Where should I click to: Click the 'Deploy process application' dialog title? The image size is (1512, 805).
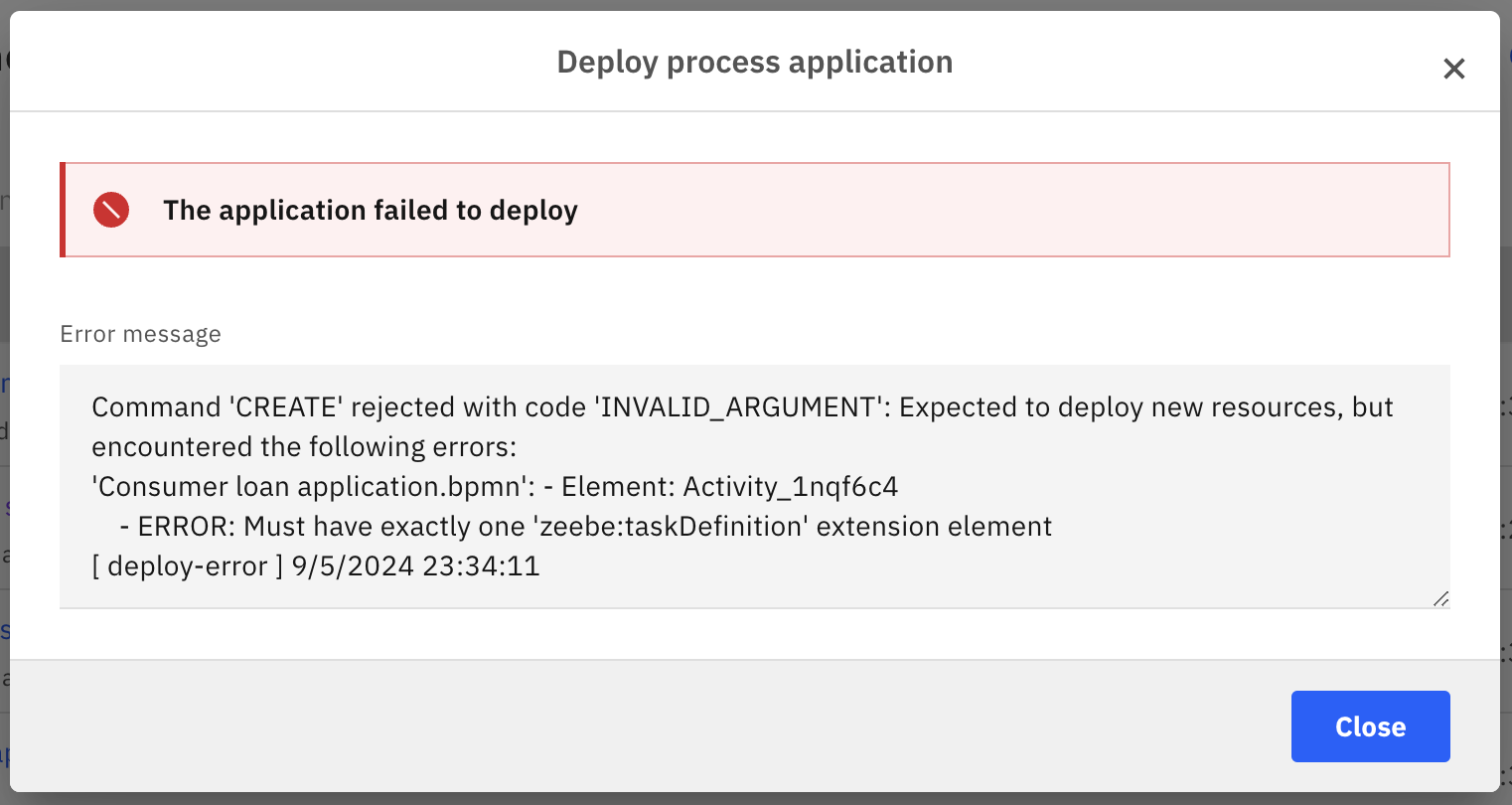point(754,62)
